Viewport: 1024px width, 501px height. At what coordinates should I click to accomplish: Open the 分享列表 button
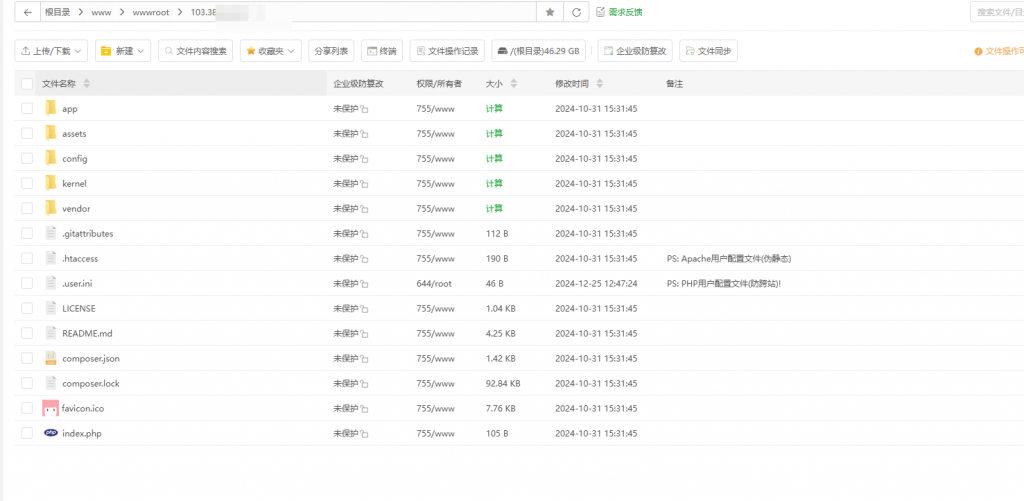tap(331, 51)
